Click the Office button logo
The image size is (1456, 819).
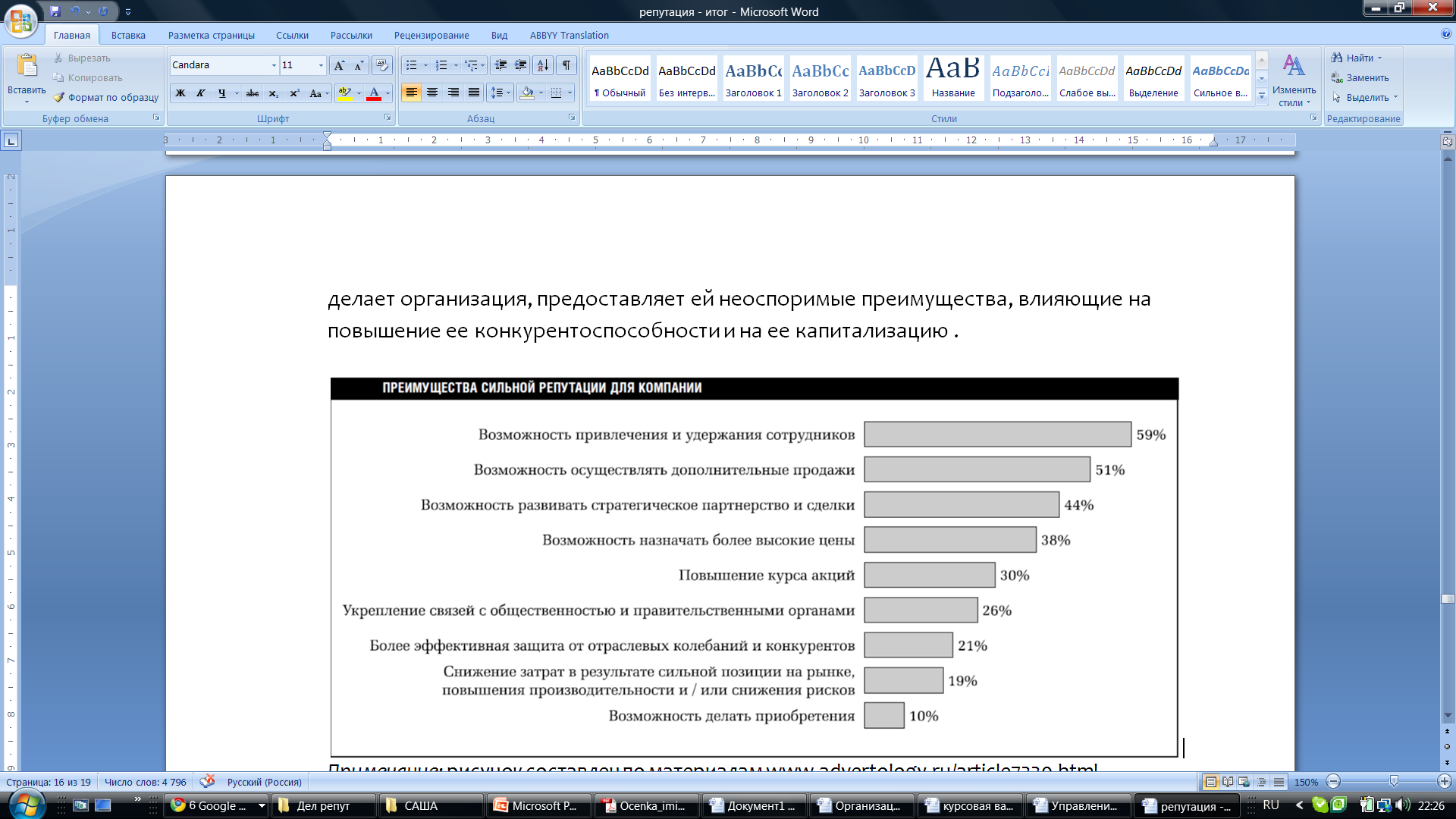20,20
